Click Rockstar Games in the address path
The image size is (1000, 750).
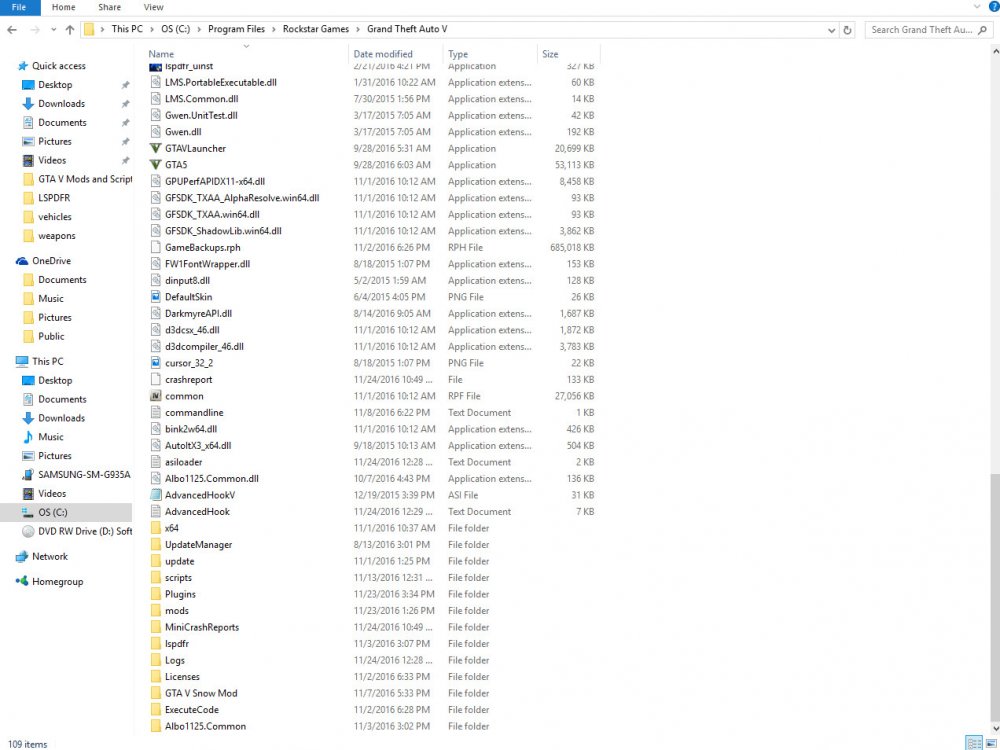click(x=316, y=29)
